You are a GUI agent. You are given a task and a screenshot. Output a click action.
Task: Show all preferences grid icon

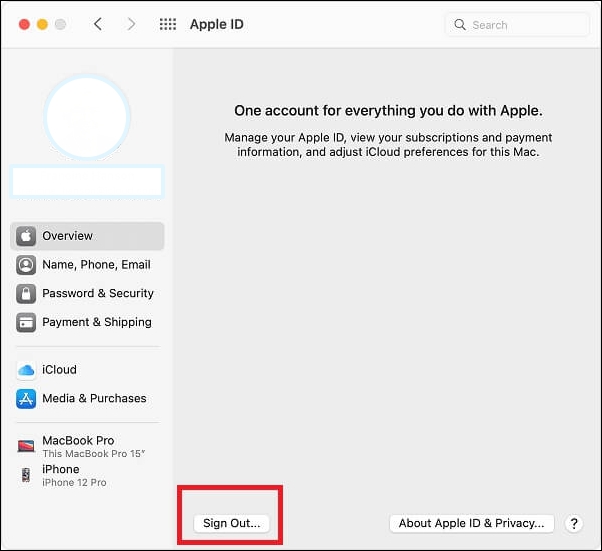click(168, 24)
